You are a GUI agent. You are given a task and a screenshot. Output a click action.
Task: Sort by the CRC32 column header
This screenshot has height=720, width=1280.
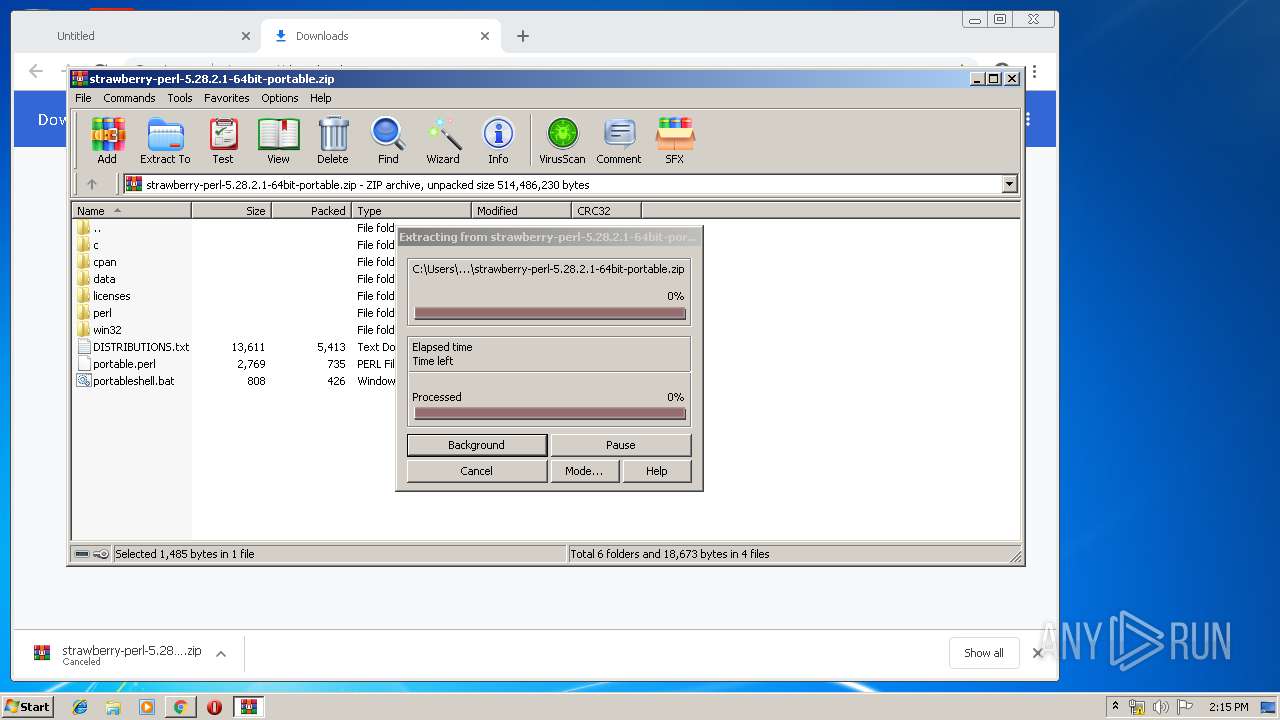(x=606, y=211)
